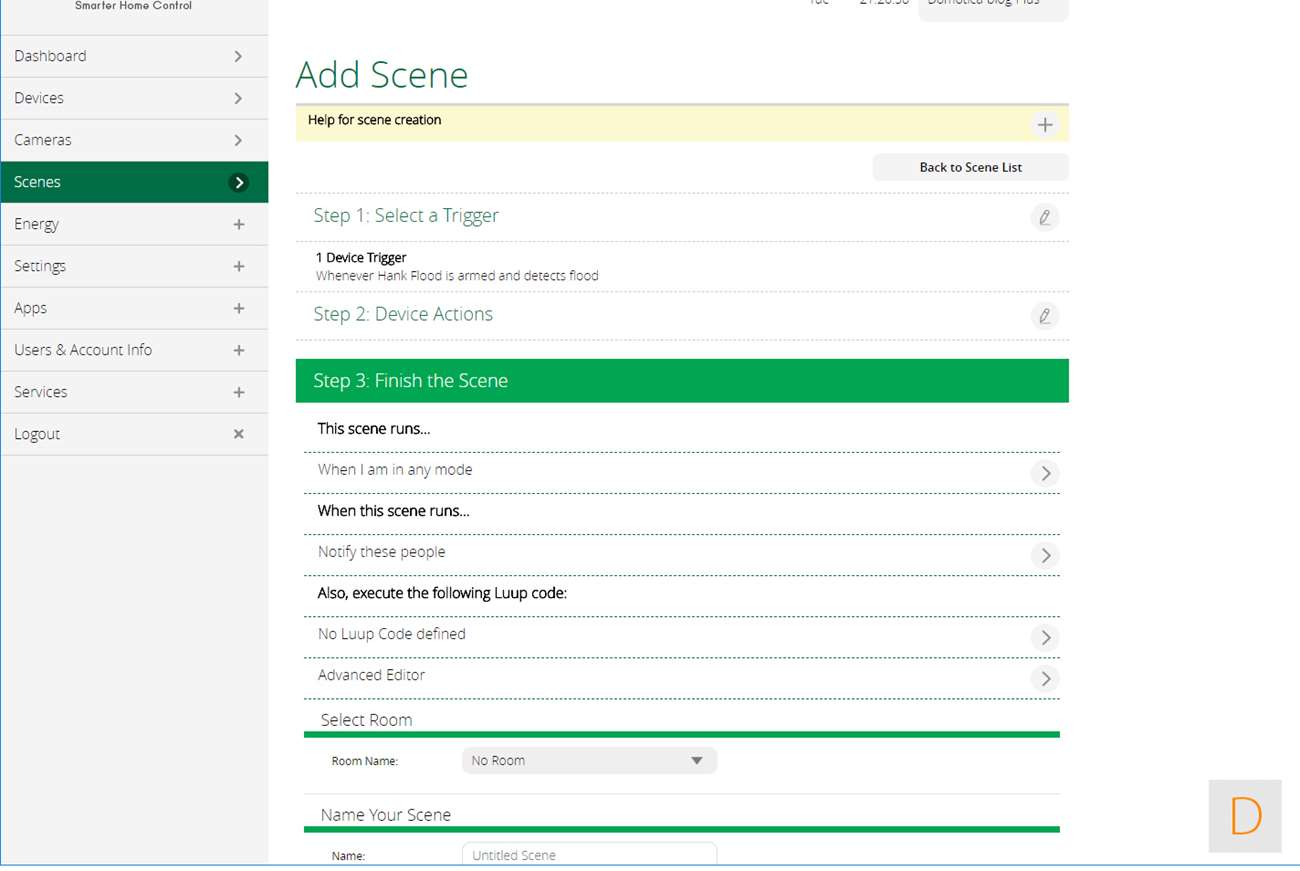
Task: Click the Back to Scene List button
Action: click(x=970, y=167)
